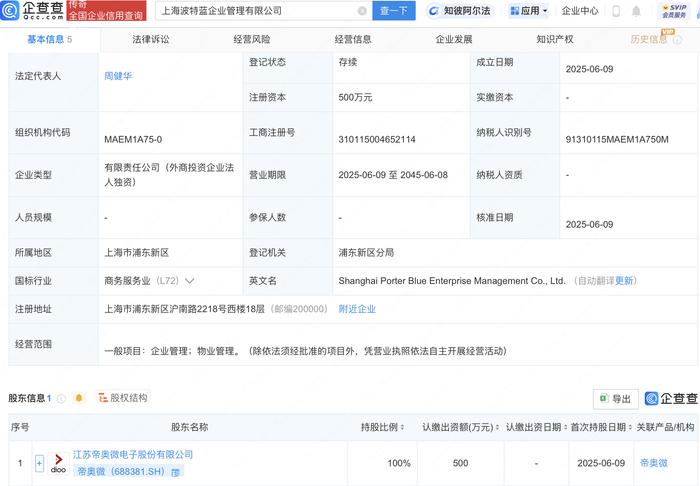Select the 基本信息 tab
The image size is (700, 486).
tap(50, 39)
